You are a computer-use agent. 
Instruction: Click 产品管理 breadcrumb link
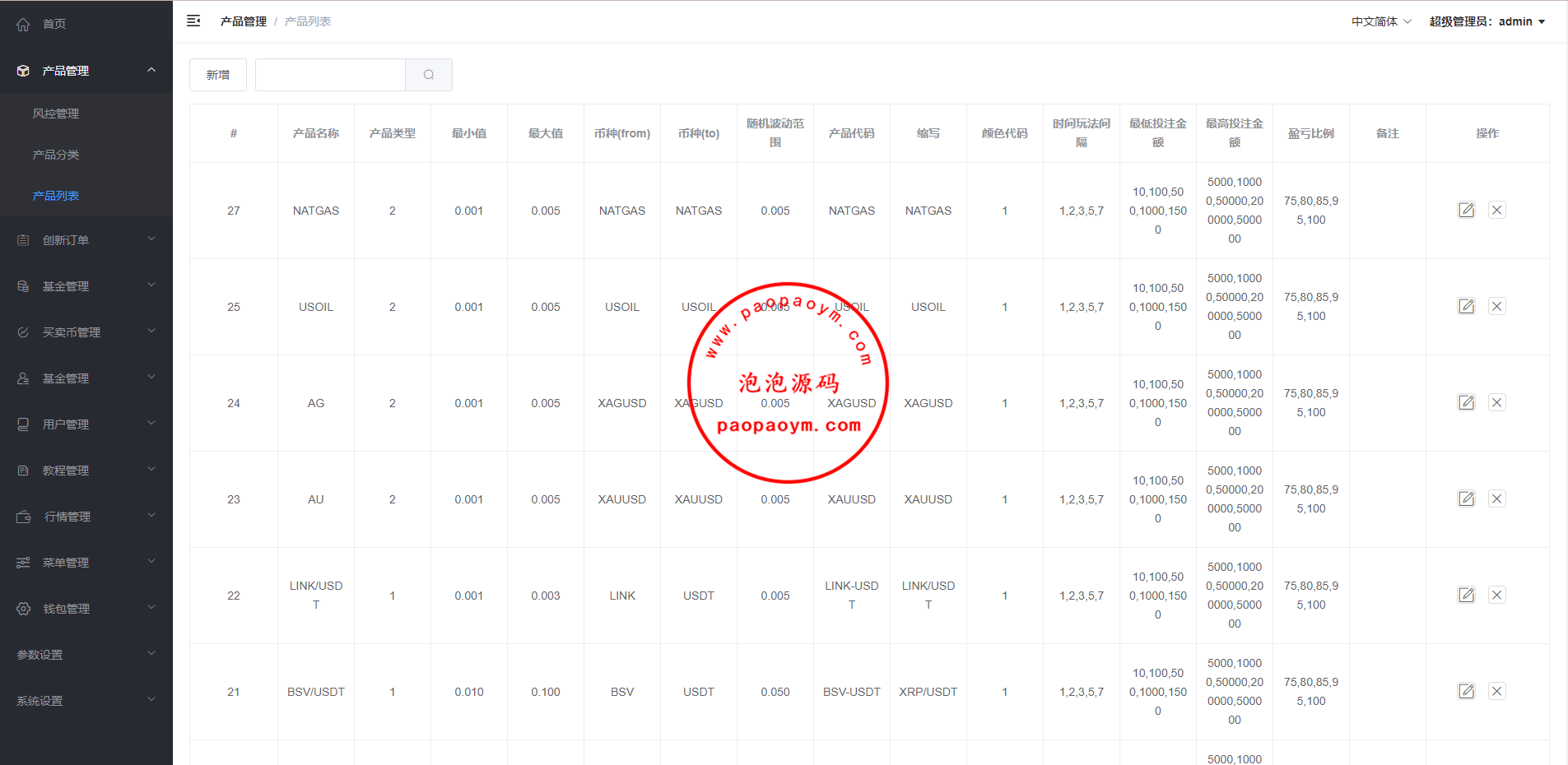[243, 22]
